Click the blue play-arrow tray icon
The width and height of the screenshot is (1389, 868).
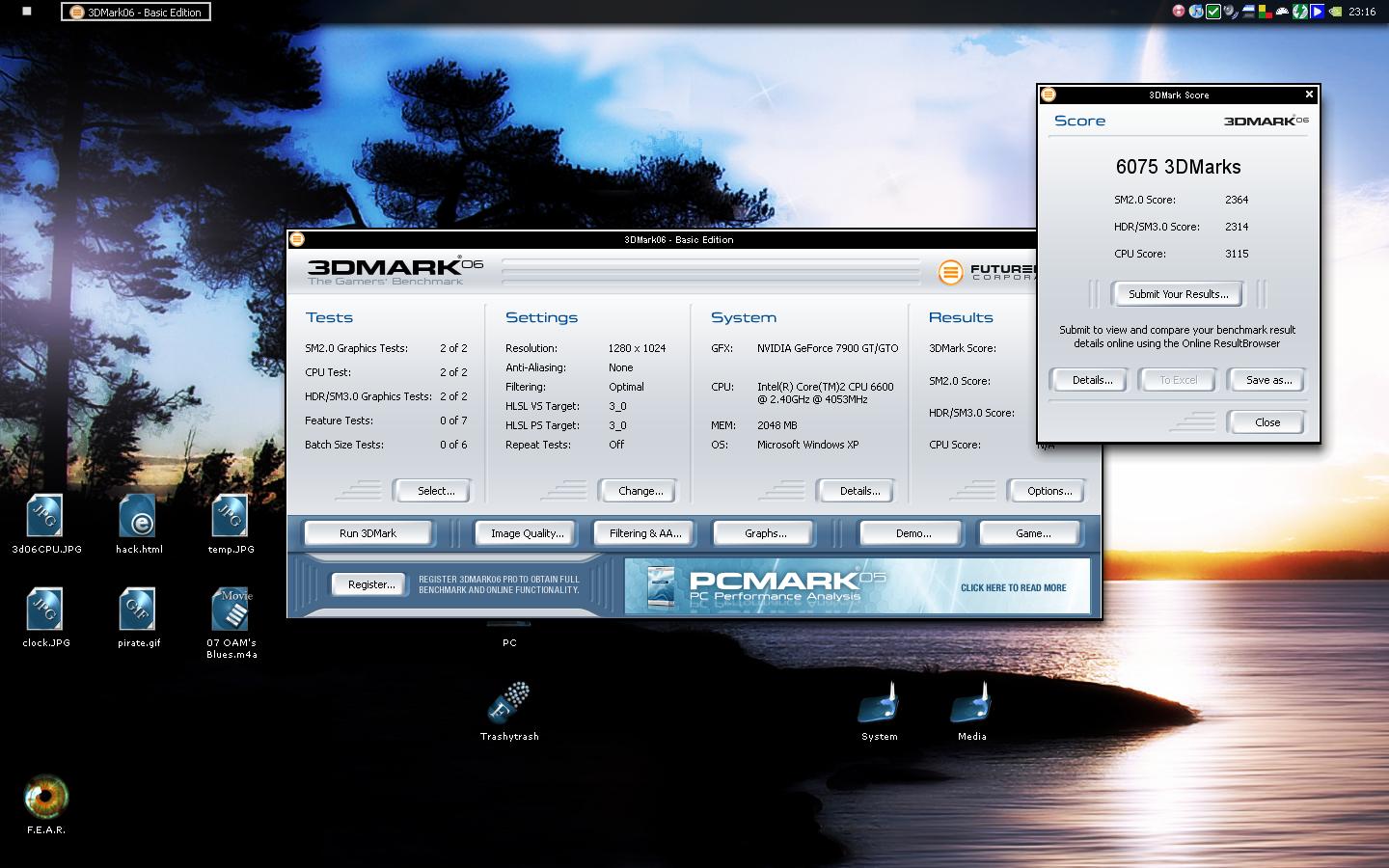[1317, 12]
